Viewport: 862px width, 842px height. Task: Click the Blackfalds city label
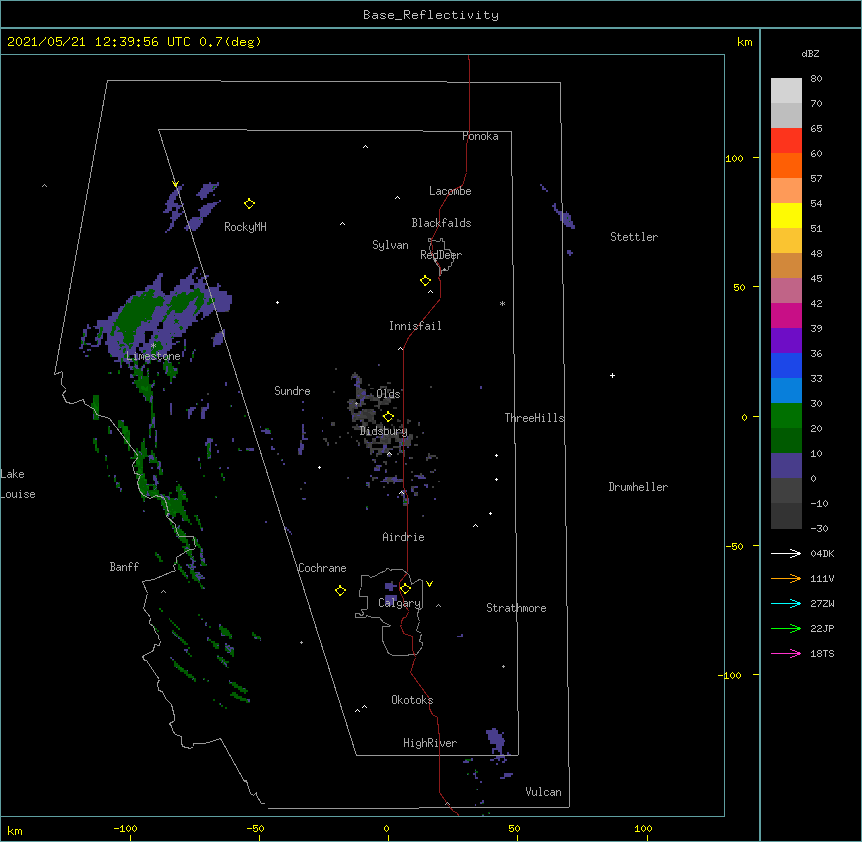point(441,223)
